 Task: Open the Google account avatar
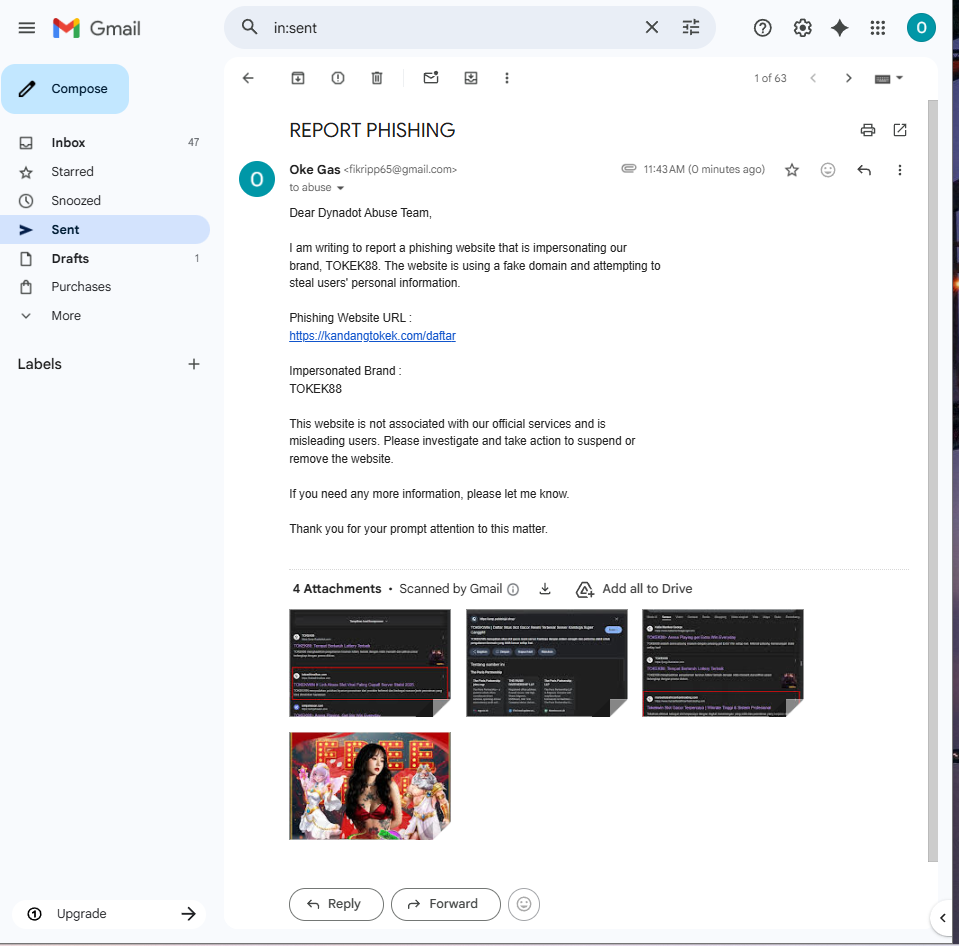[x=921, y=28]
